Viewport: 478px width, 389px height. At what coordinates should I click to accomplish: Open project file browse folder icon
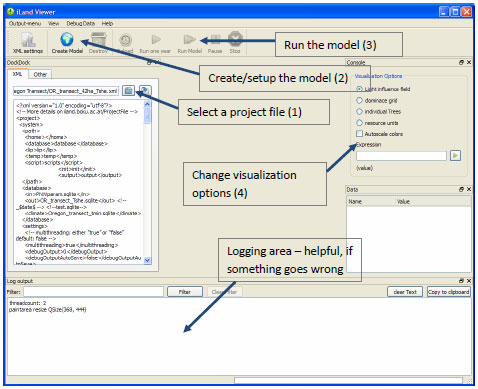click(128, 90)
